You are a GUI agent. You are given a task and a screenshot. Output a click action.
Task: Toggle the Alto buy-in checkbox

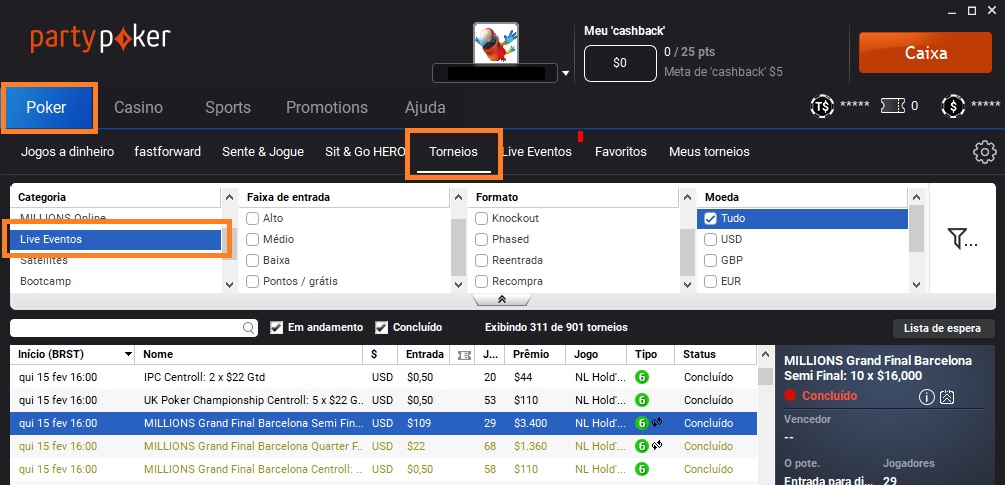253,218
